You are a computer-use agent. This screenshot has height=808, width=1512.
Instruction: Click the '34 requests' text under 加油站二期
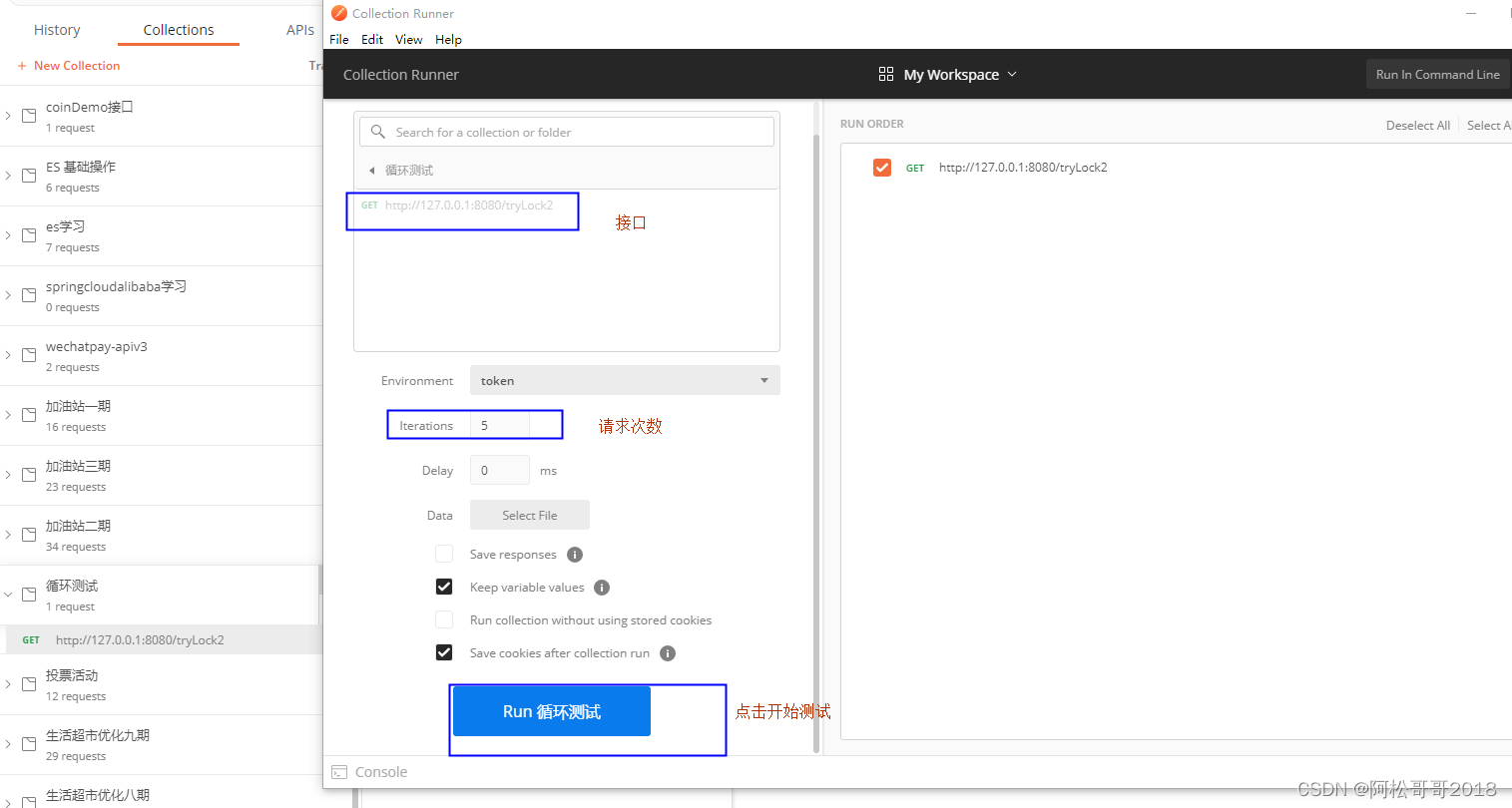coord(76,547)
